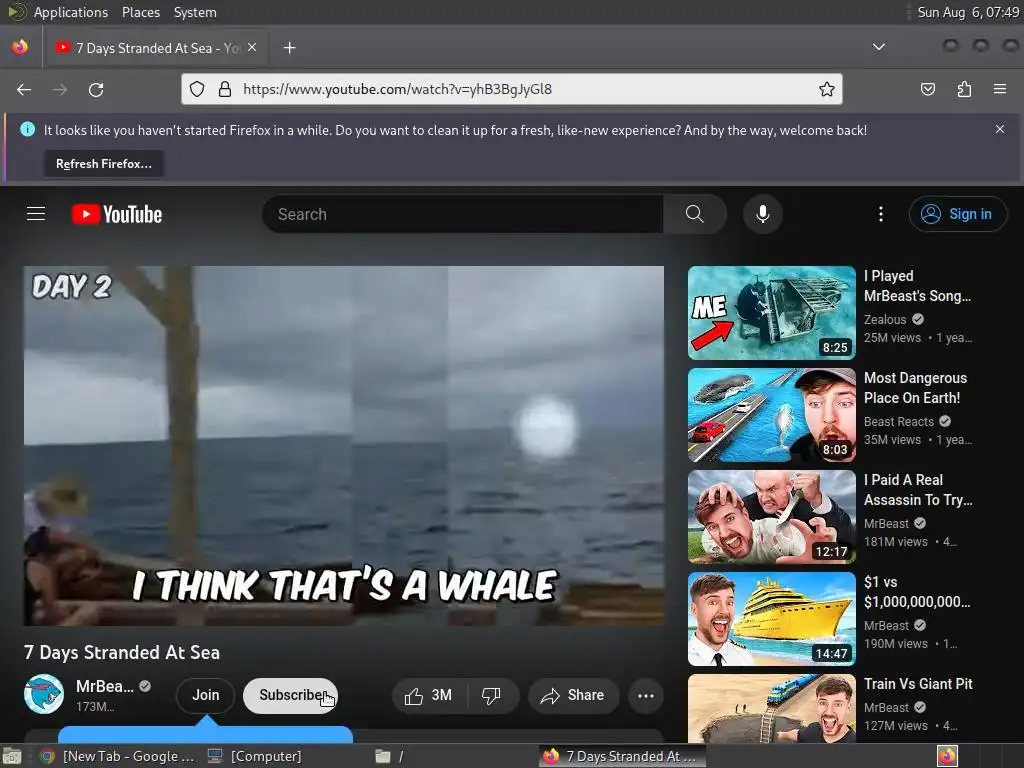Click the Zealous channel name
The width and height of the screenshot is (1024, 768).
(885, 319)
